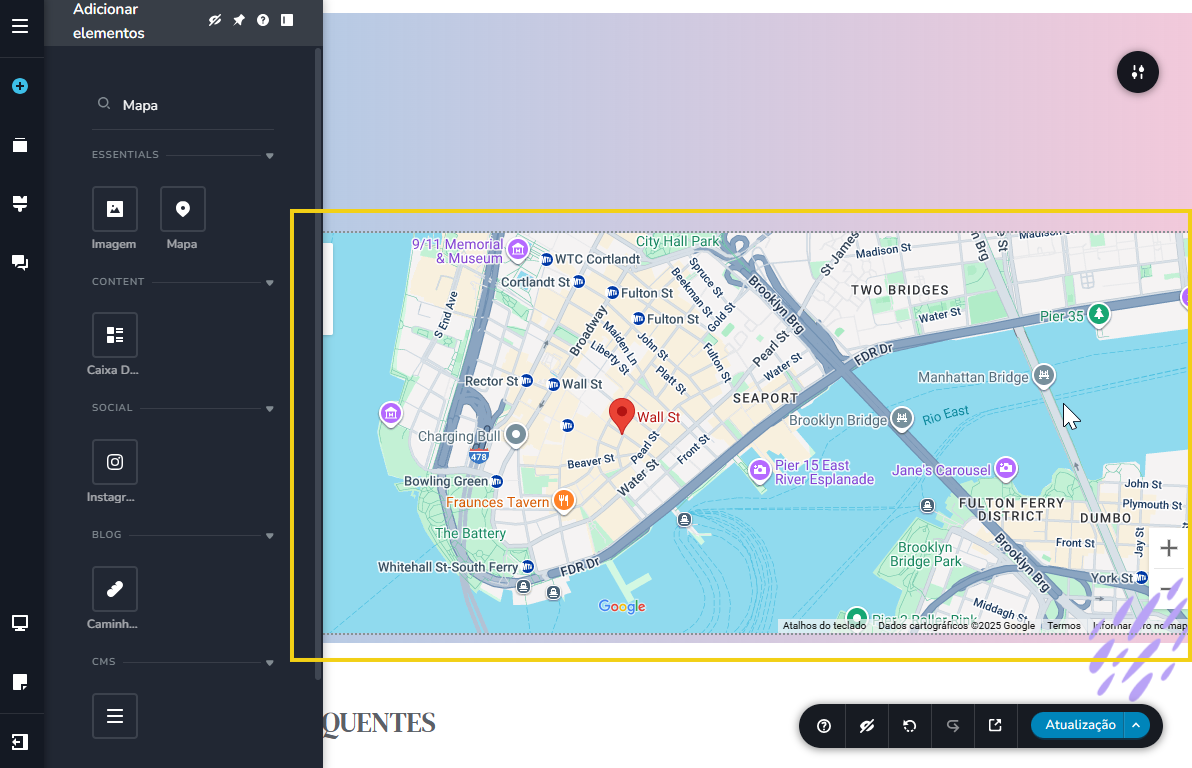Select the Caixa D... element
Image resolution: width=1192 pixels, height=768 pixels.
click(115, 335)
